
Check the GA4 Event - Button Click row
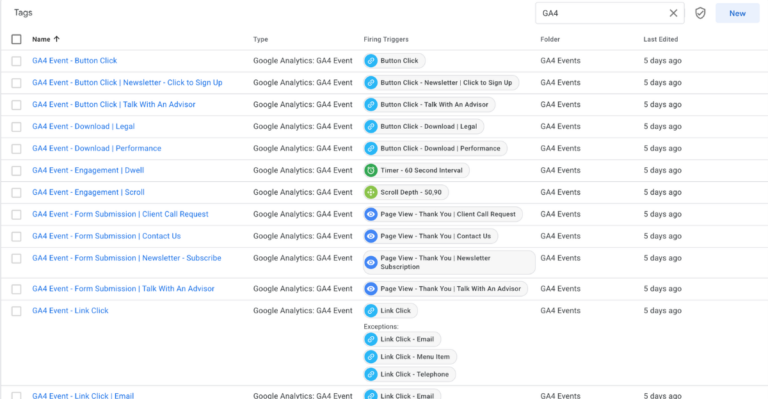click(x=16, y=61)
